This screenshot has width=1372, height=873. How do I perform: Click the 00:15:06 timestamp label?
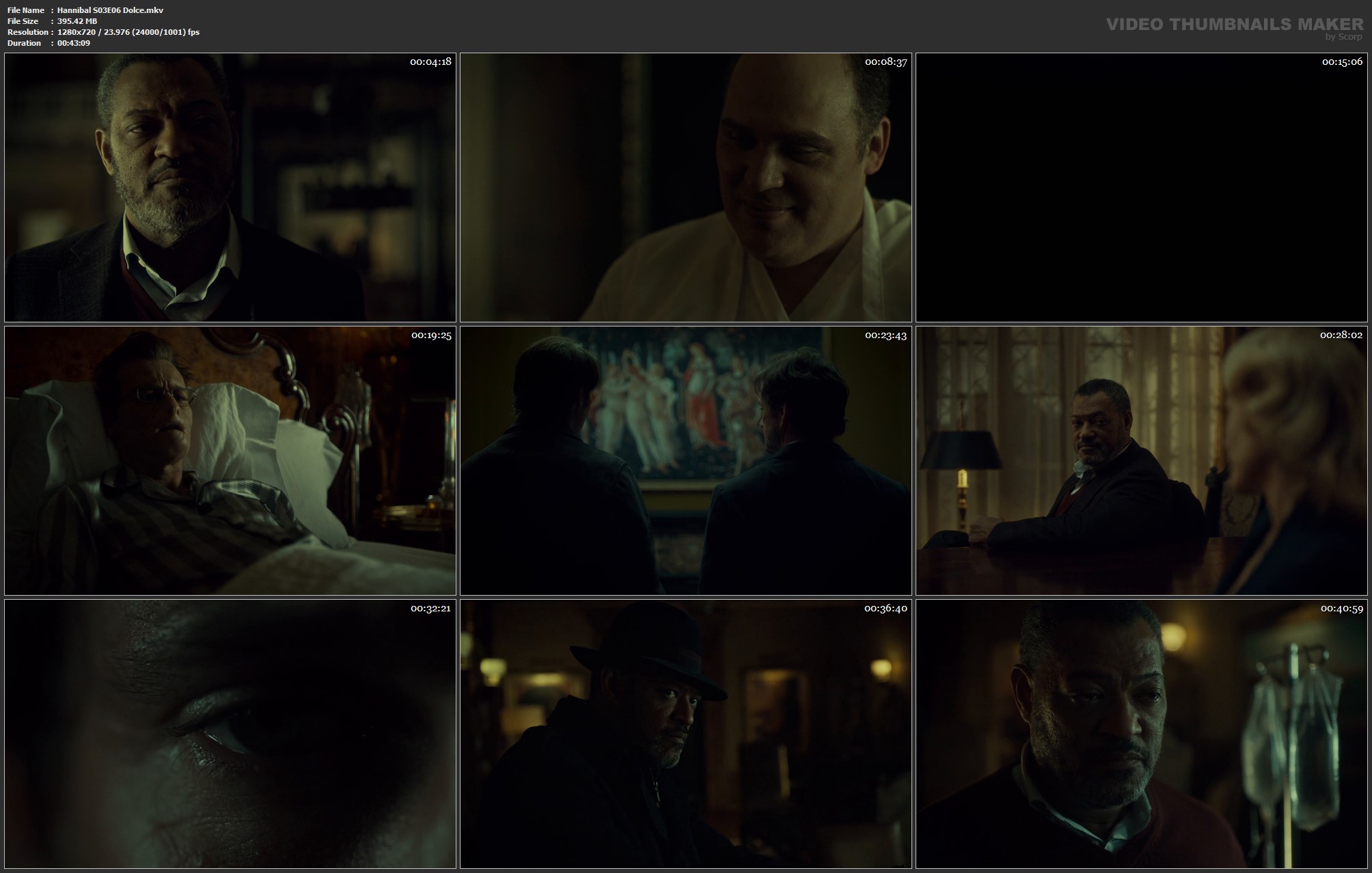click(x=1341, y=61)
